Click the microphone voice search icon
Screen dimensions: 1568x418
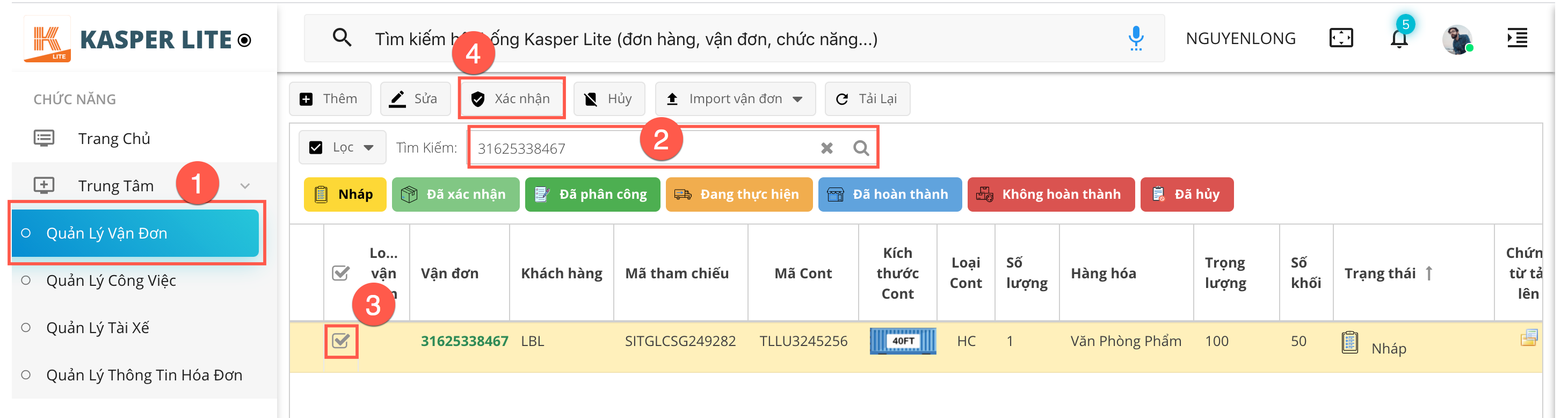(x=1135, y=38)
